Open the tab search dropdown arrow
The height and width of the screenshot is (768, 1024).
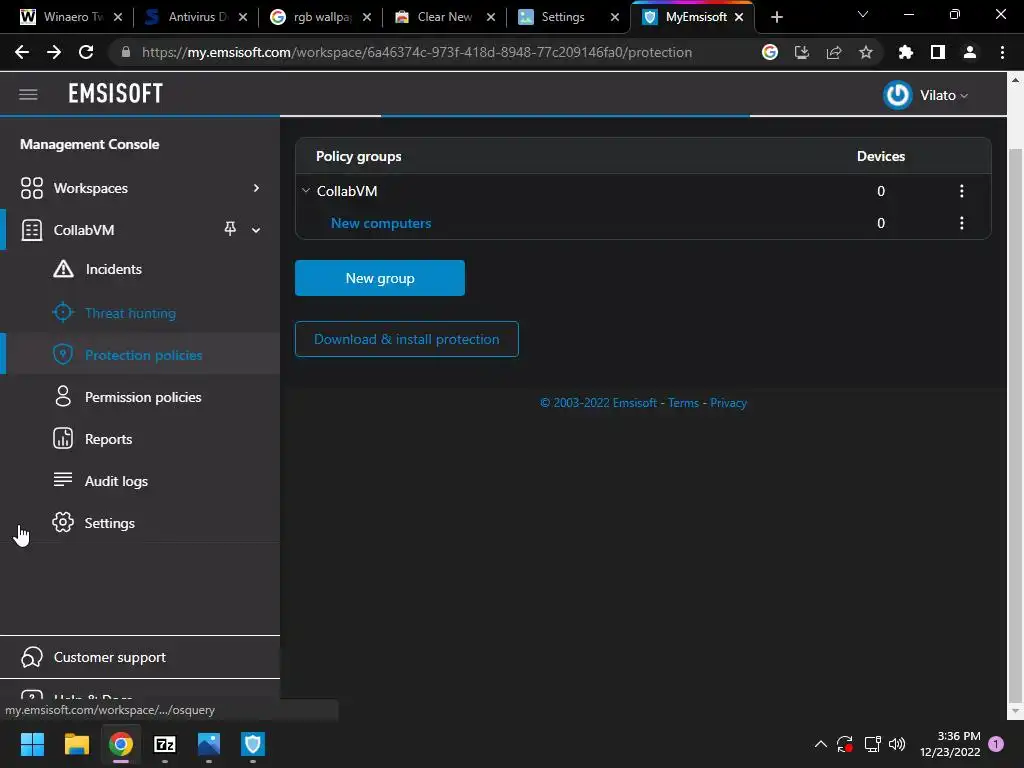click(863, 14)
